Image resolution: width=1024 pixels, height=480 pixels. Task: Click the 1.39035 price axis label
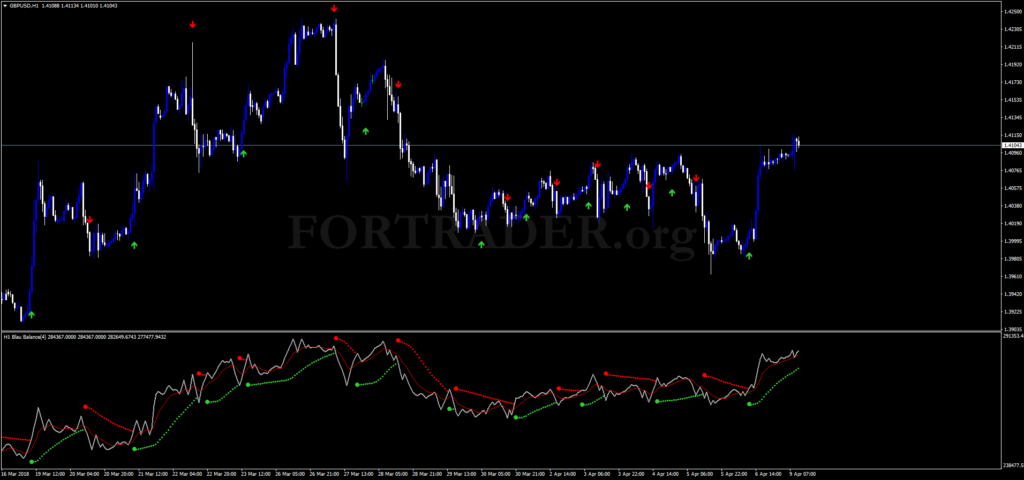pyautogui.click(x=1013, y=330)
